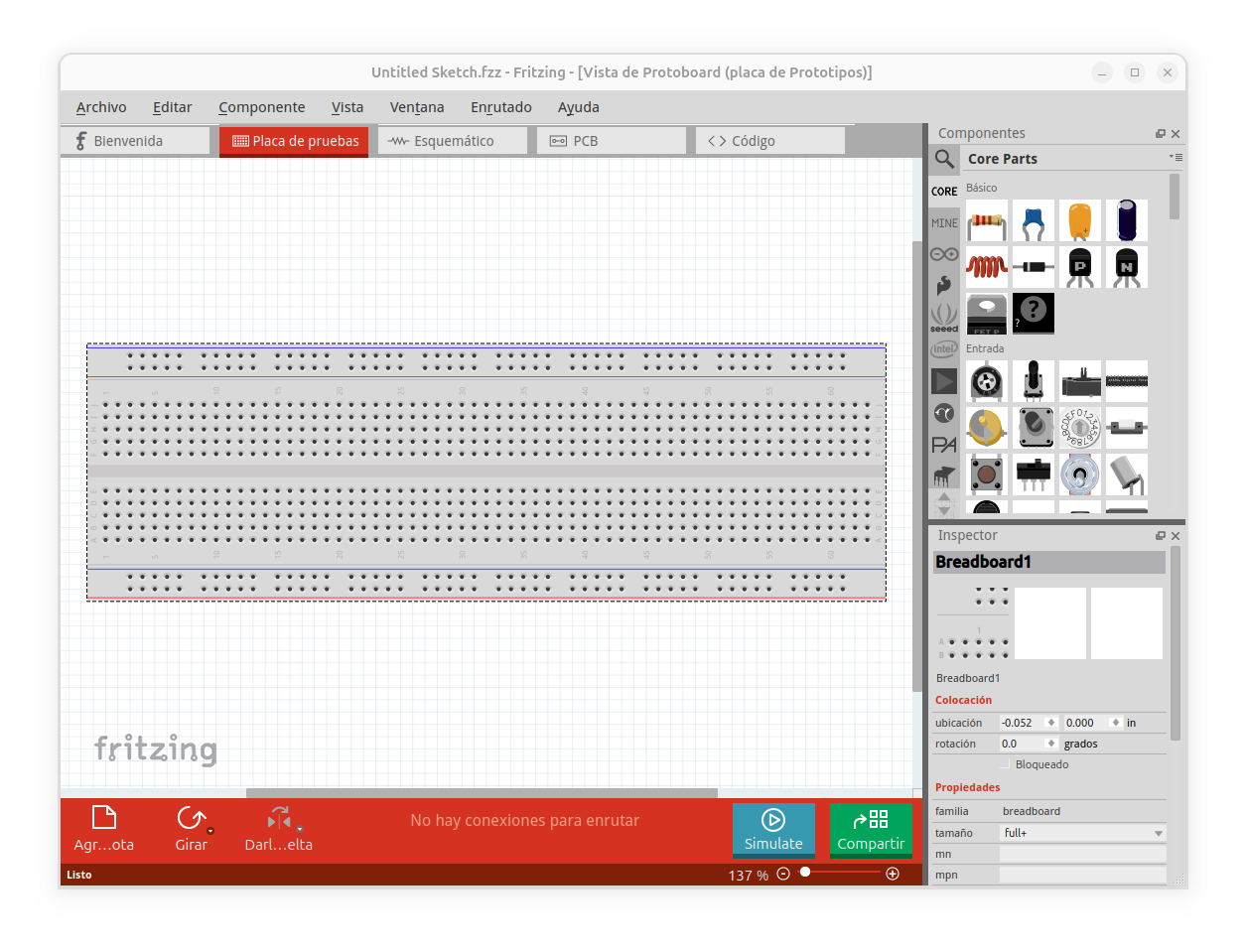The width and height of the screenshot is (1246, 952).
Task: Choose the N-type transistor part
Action: 1126,267
